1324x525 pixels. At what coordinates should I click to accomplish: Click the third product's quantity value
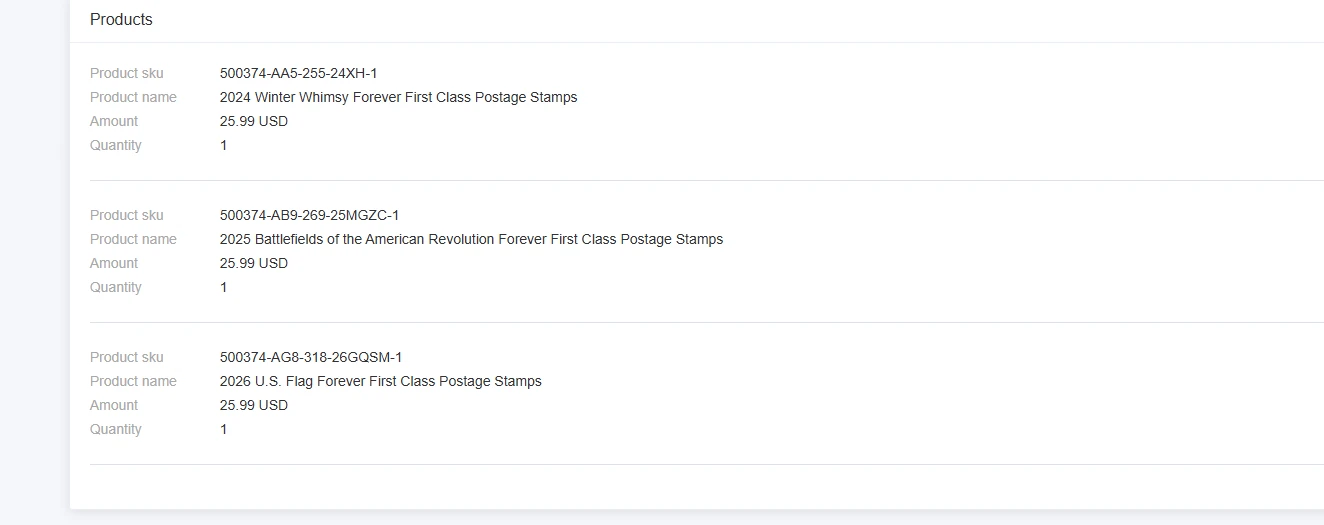(224, 429)
